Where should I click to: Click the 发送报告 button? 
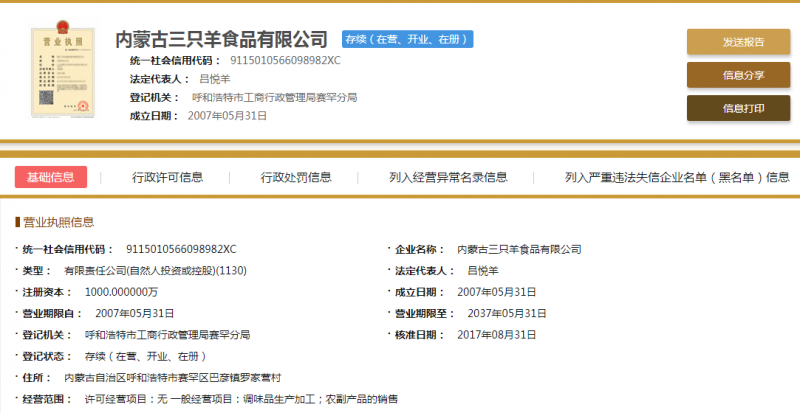coord(738,42)
